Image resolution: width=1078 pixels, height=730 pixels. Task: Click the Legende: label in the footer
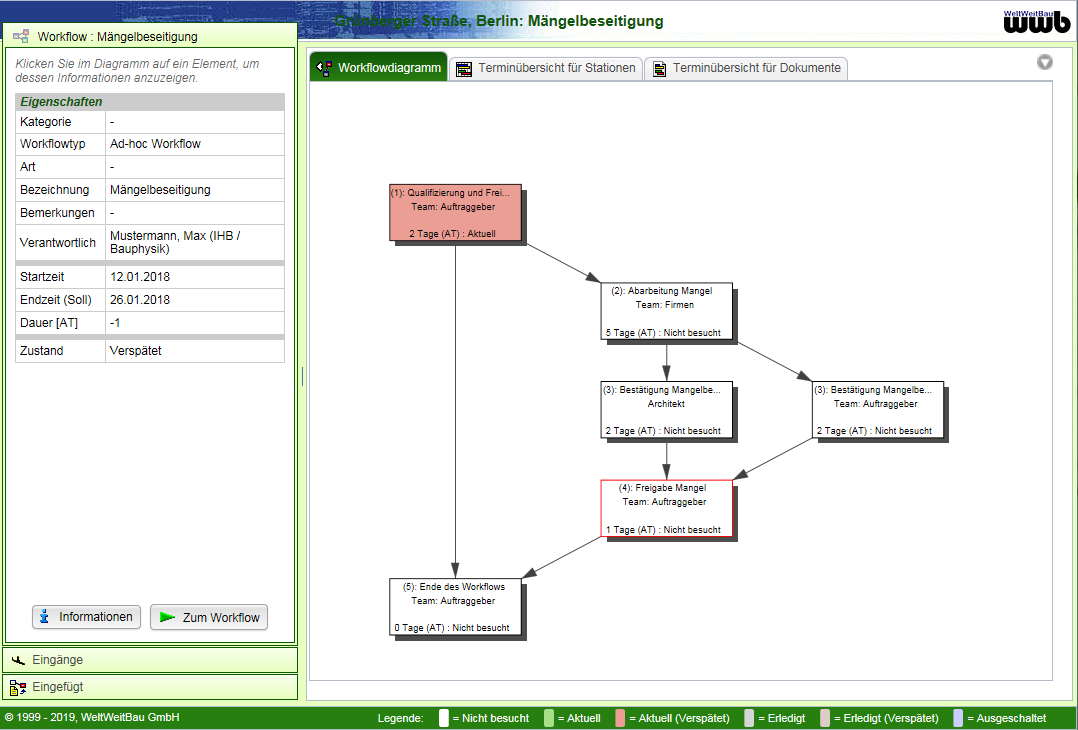click(x=400, y=718)
